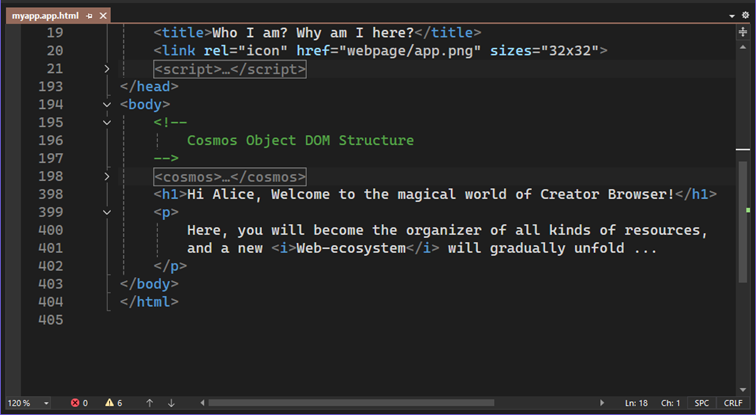Collapse the p element on line 399
The height and width of the screenshot is (415, 756).
[x=107, y=212]
